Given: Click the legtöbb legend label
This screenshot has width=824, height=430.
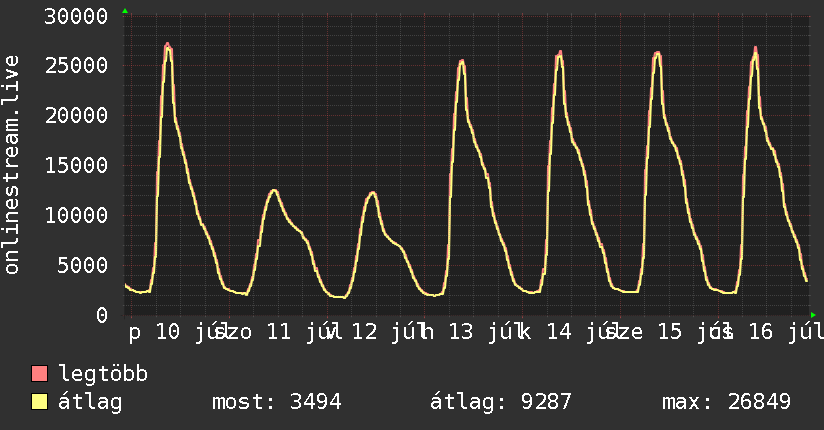Looking at the screenshot, I should [x=103, y=374].
